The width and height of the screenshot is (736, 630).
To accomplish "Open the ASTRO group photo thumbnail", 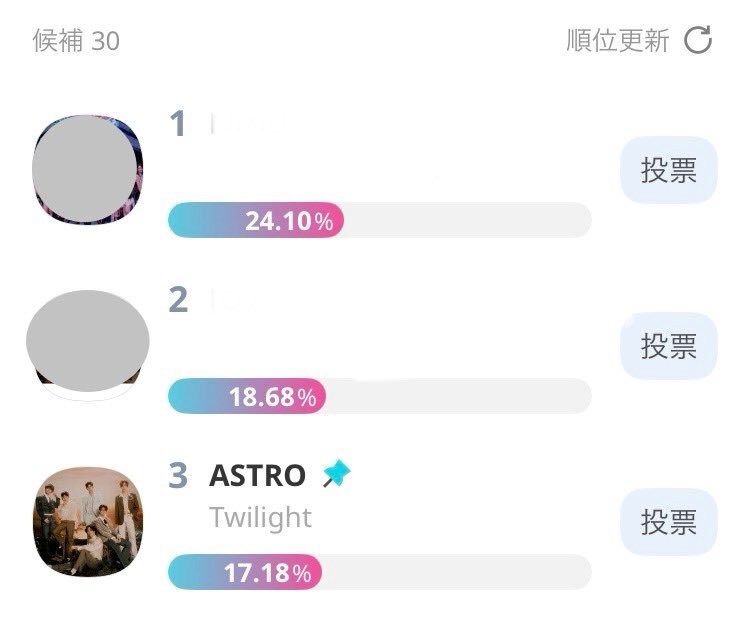I will tap(88, 522).
